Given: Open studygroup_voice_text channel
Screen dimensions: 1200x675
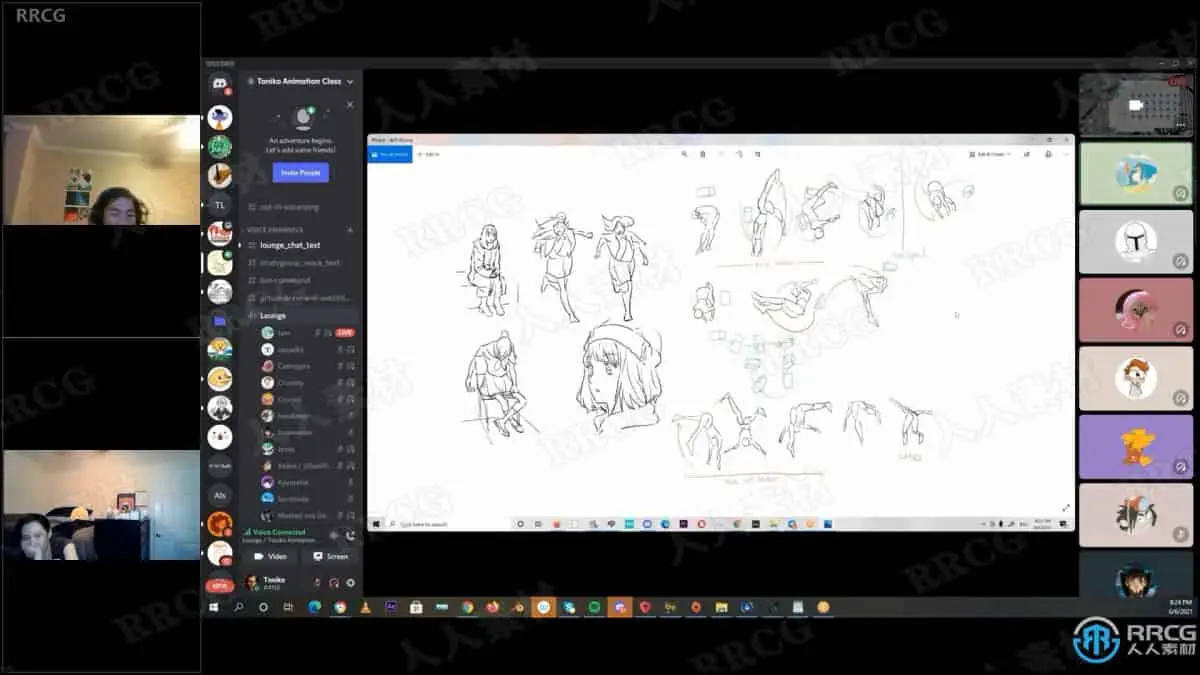Looking at the screenshot, I should click(299, 262).
